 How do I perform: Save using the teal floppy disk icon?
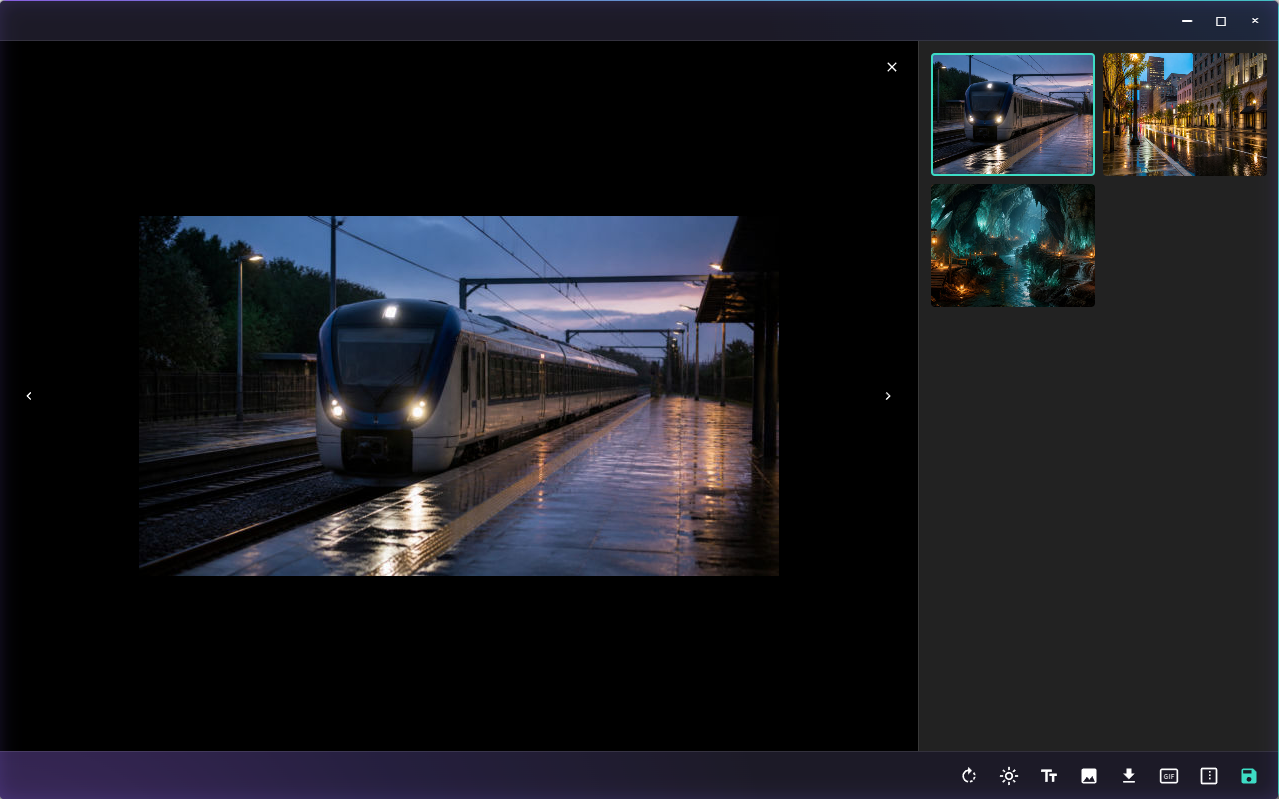(1249, 776)
